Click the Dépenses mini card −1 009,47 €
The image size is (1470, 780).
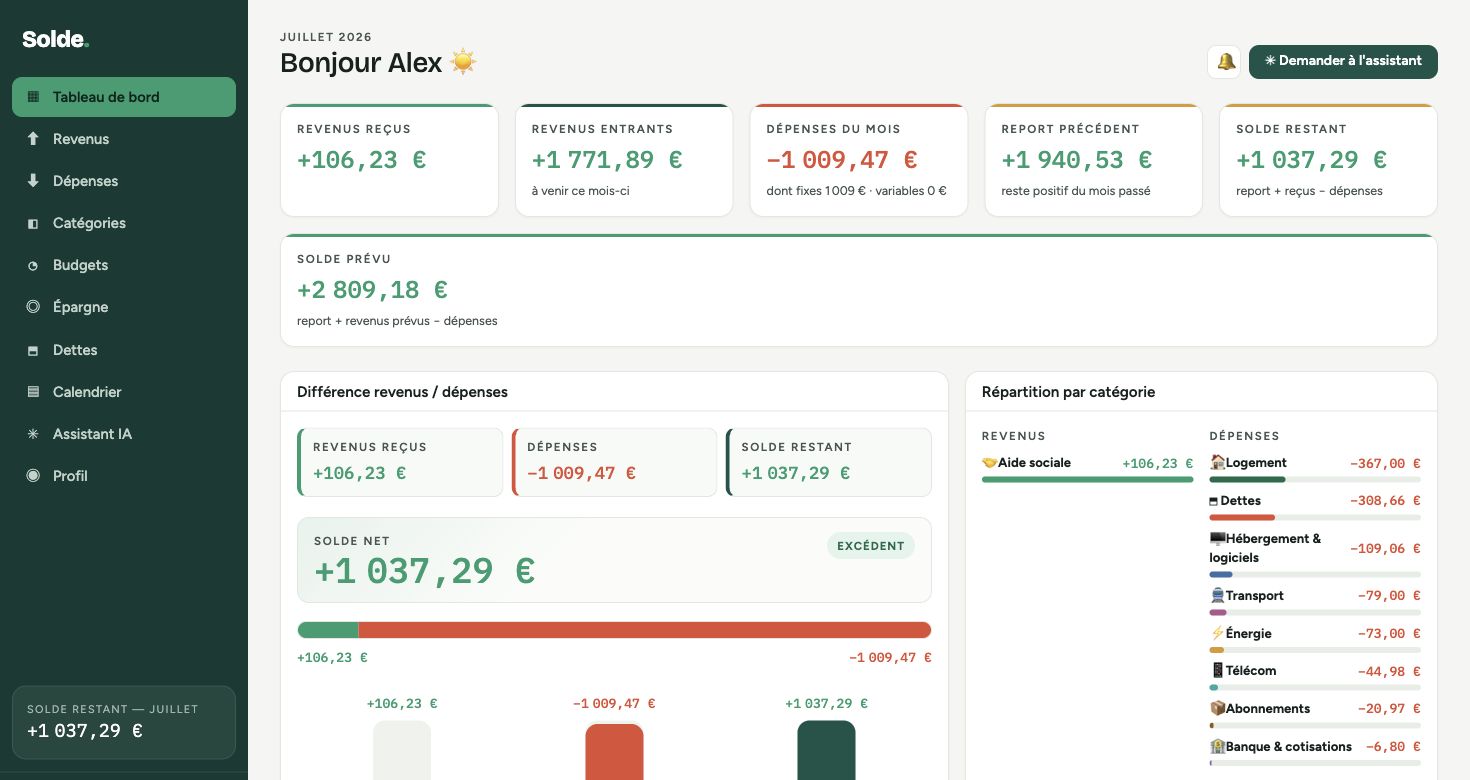pos(614,462)
